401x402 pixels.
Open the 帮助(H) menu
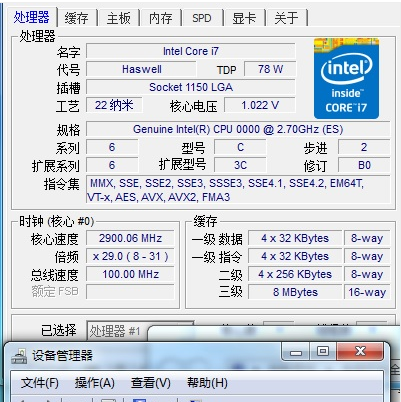pos(207,383)
